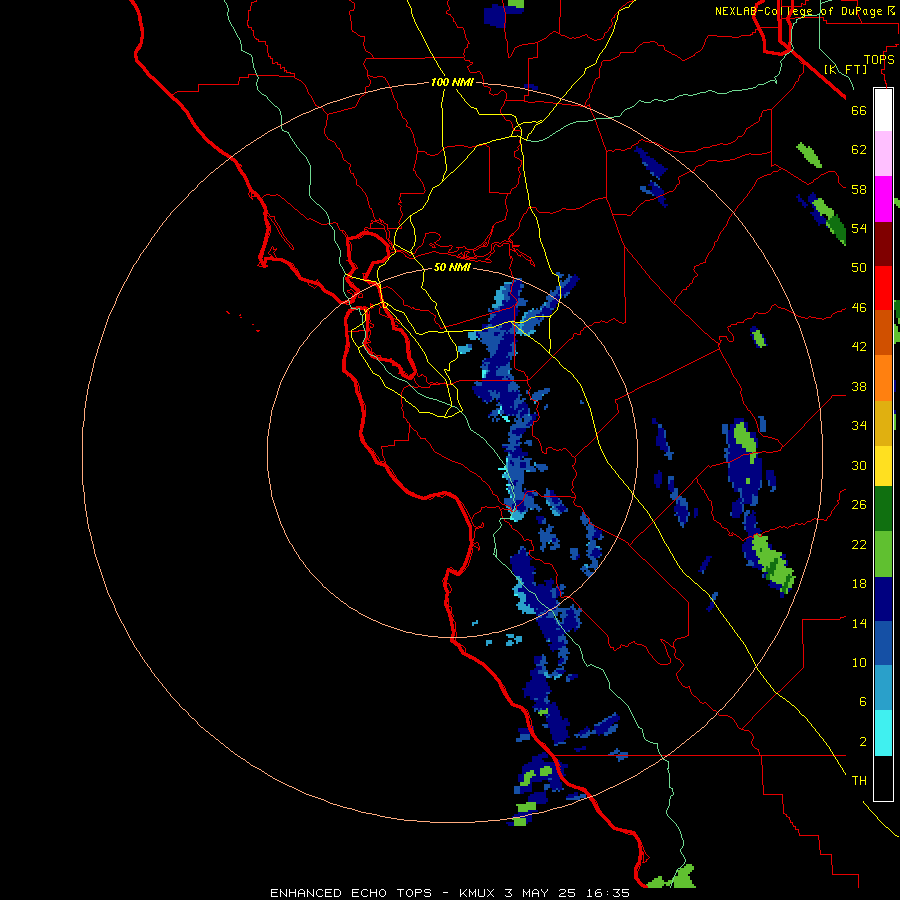Click the '58' scale value
The image size is (900, 900).
point(859,189)
